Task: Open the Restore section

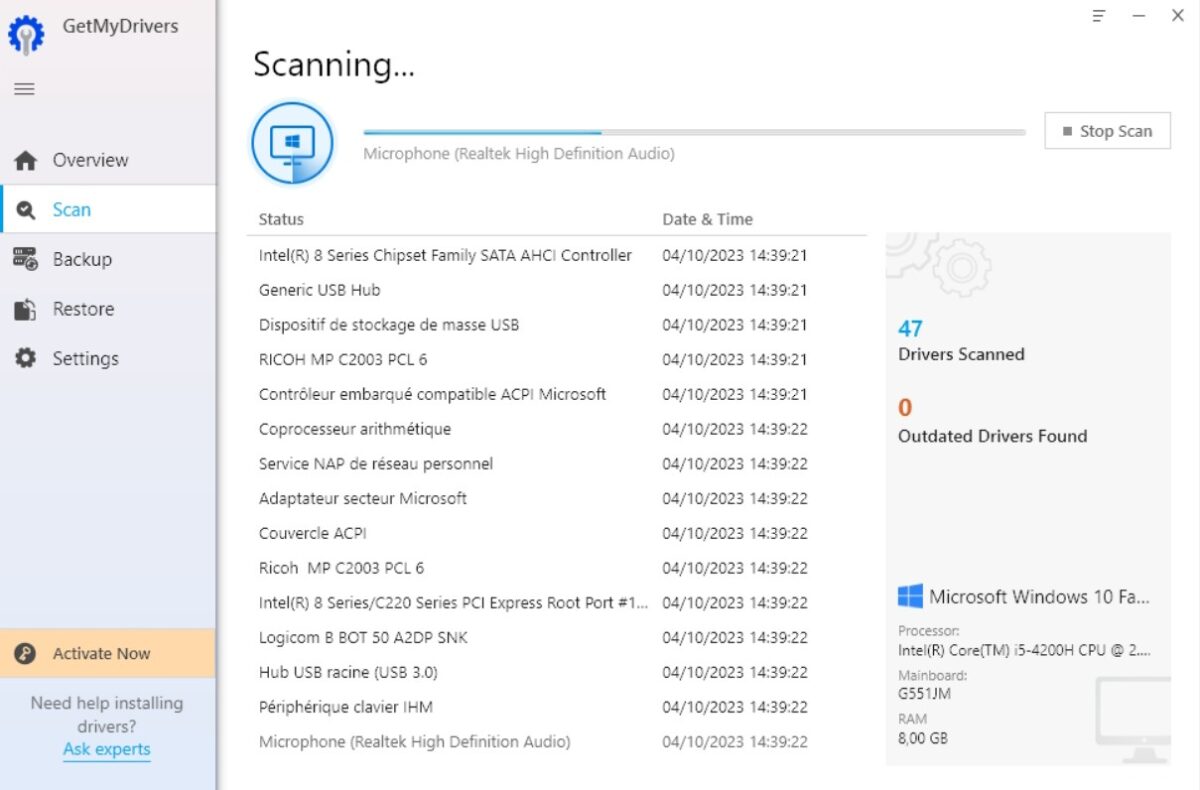Action: click(108, 309)
